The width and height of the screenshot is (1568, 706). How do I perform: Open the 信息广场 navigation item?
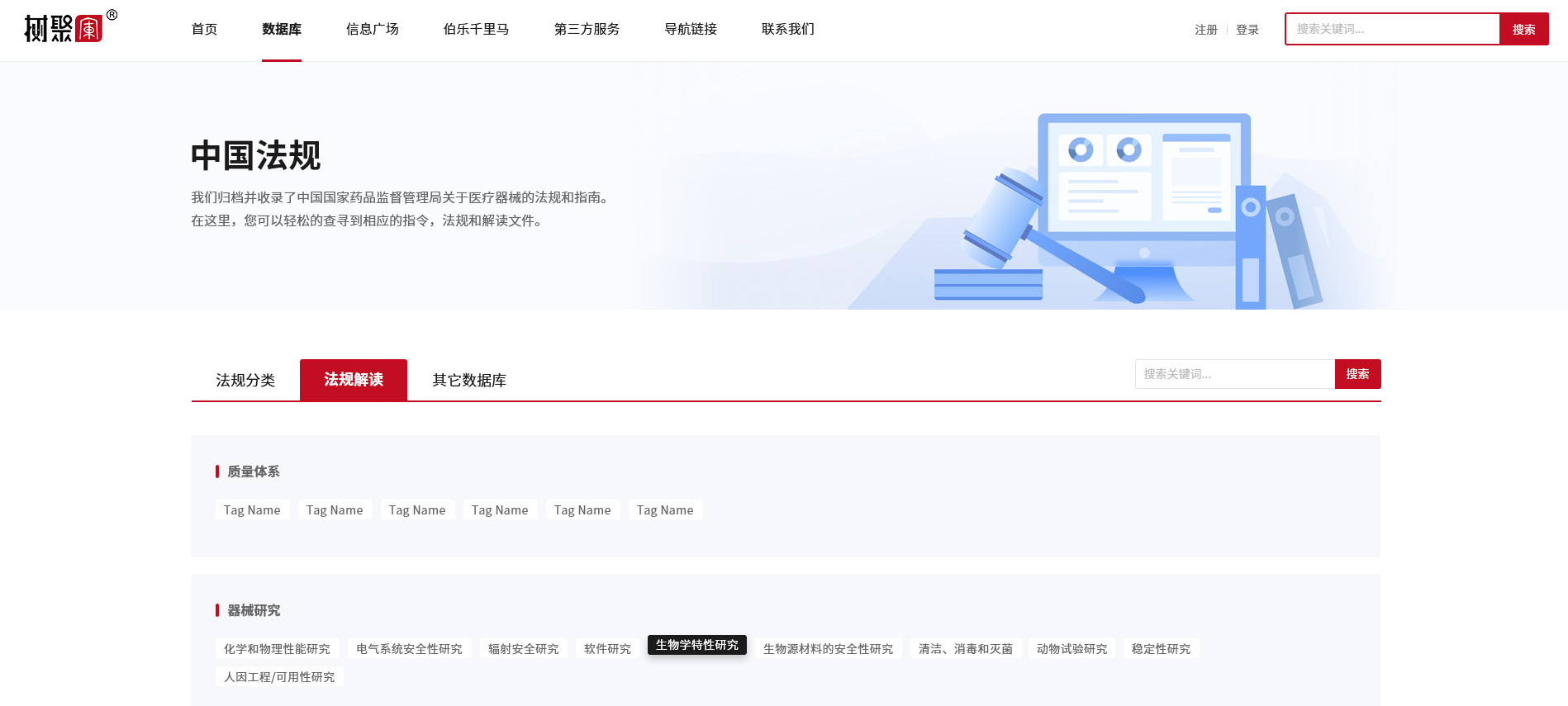372,30
